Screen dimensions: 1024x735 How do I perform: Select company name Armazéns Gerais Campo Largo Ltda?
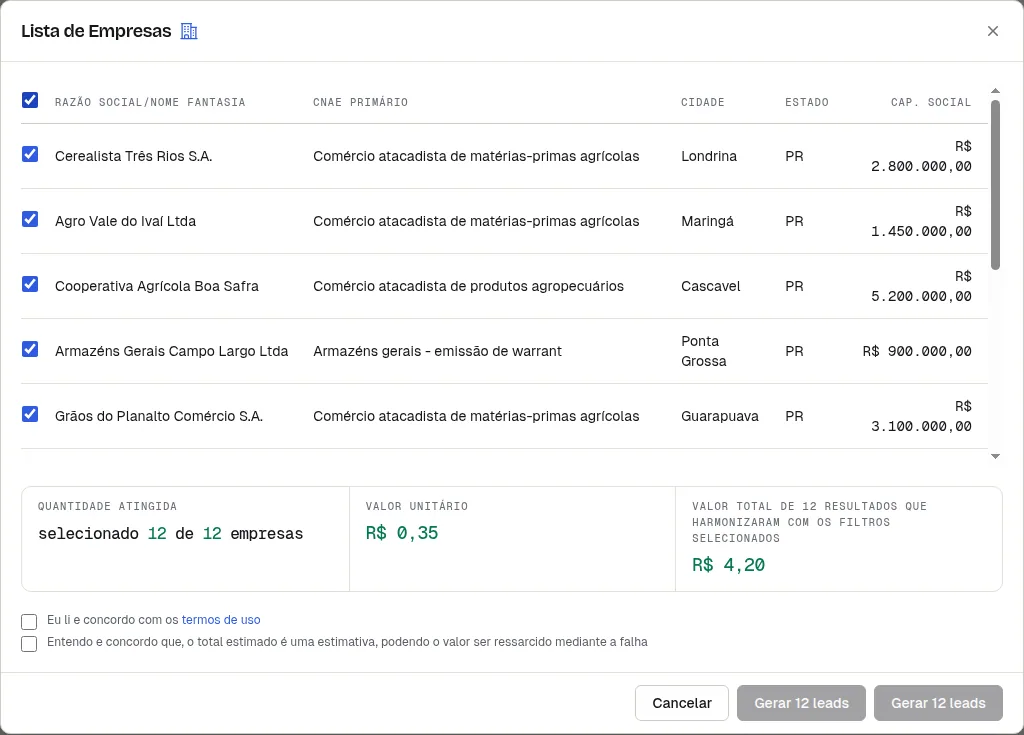(171, 351)
